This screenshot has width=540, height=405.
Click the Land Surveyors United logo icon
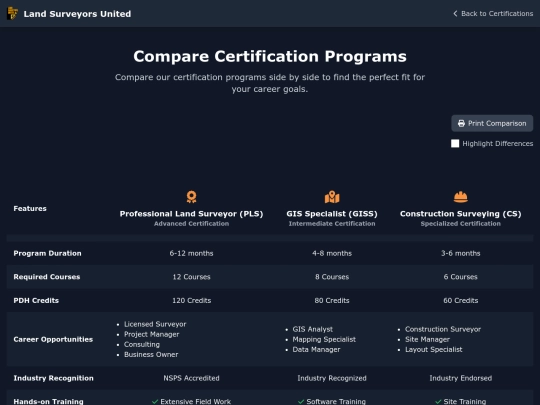pos(12,13)
